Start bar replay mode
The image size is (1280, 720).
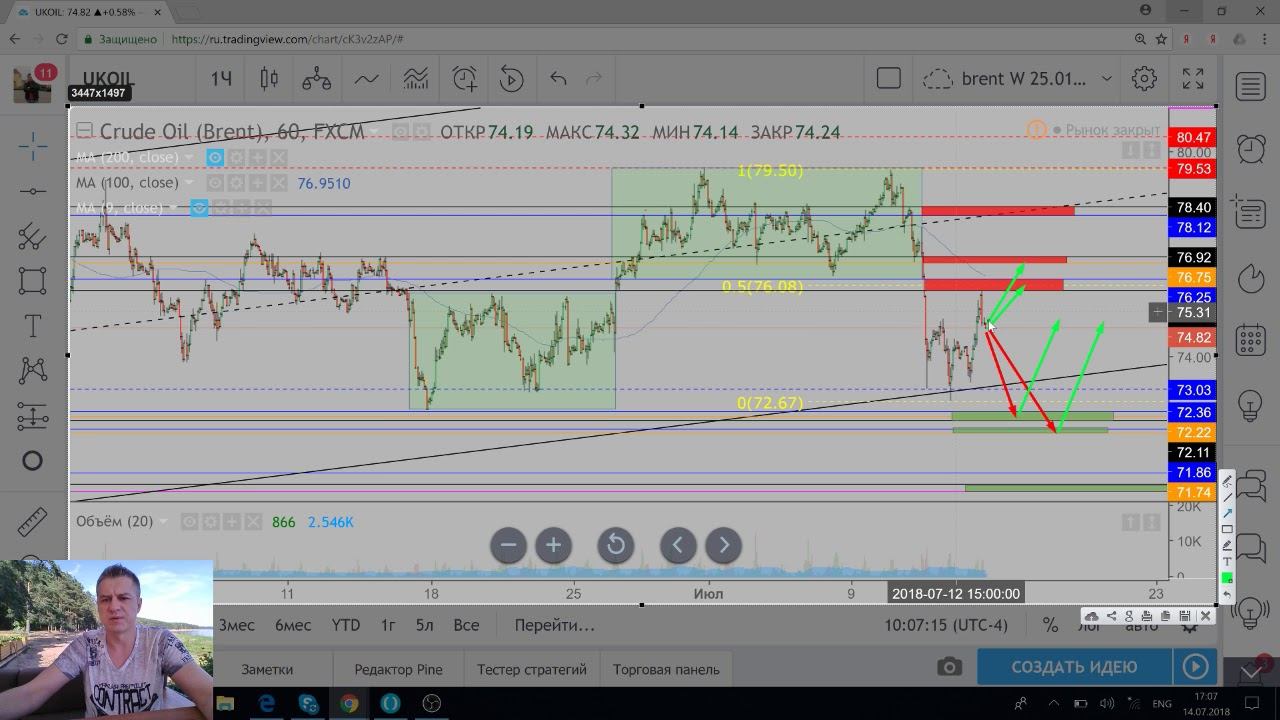(511, 79)
